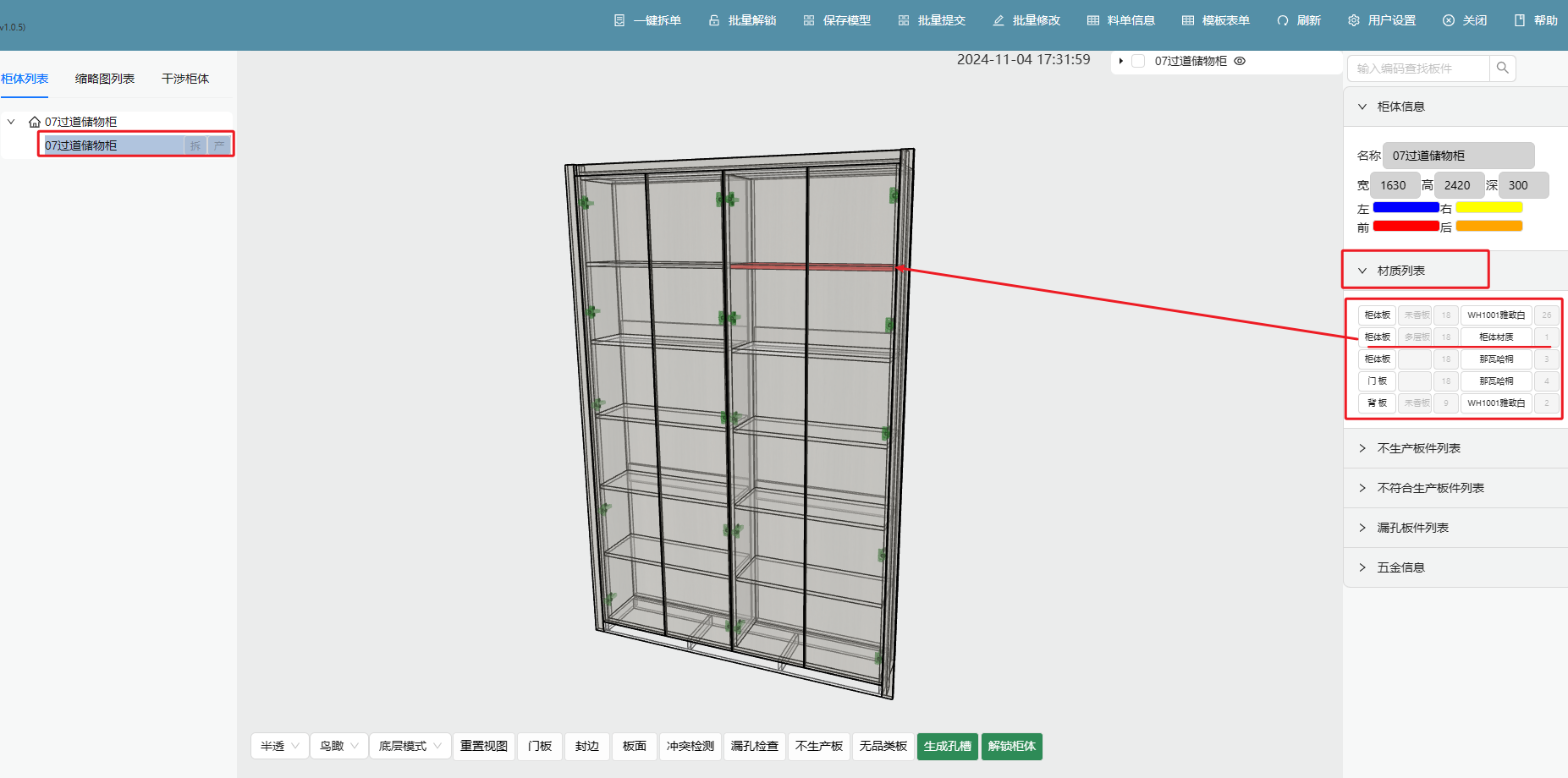The height and width of the screenshot is (778, 1568).
Task: Open 用户设置 via the gear icon
Action: pyautogui.click(x=1354, y=20)
